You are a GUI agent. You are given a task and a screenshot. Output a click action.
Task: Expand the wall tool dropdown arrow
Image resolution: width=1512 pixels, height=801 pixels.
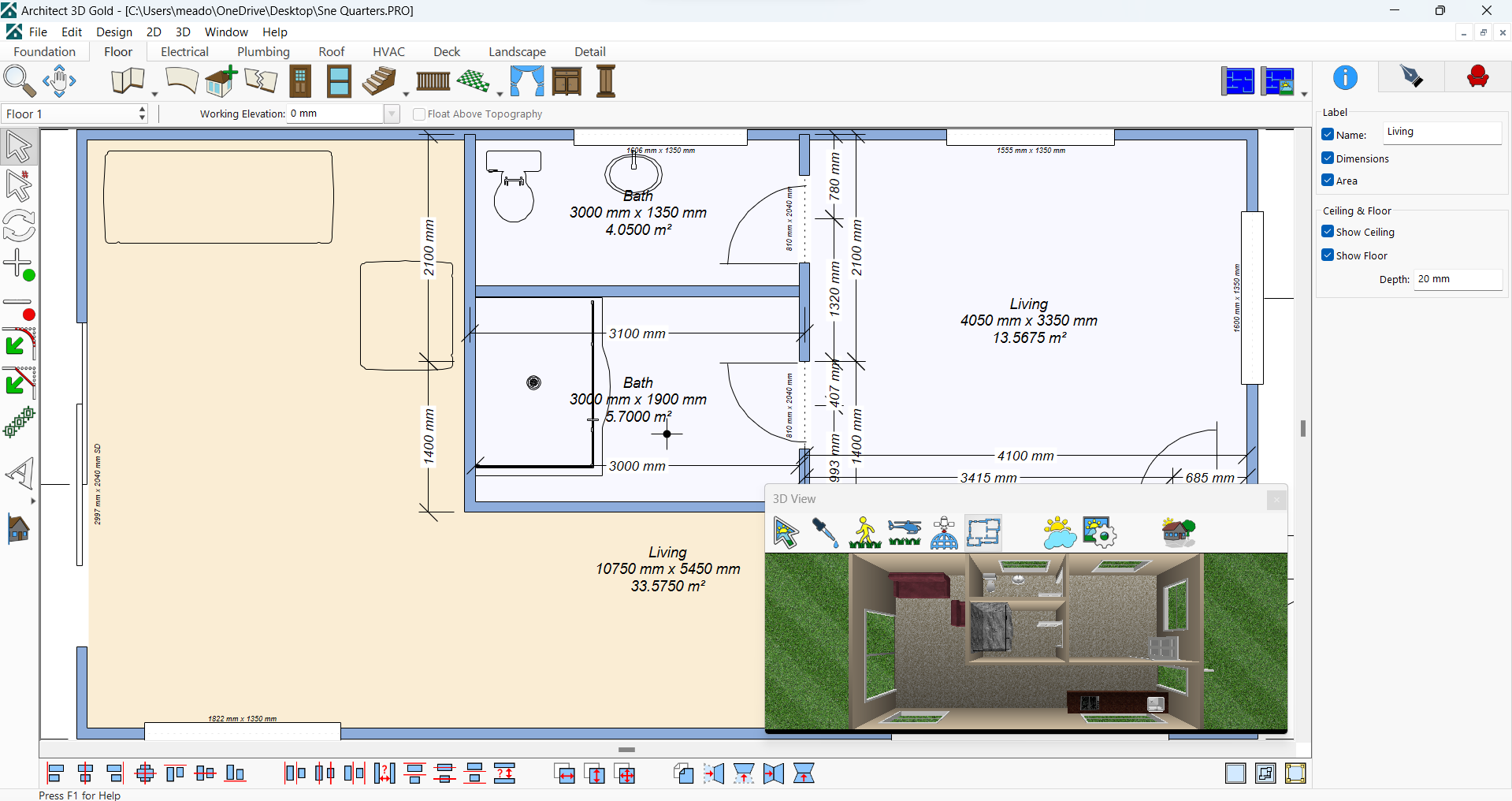154,94
